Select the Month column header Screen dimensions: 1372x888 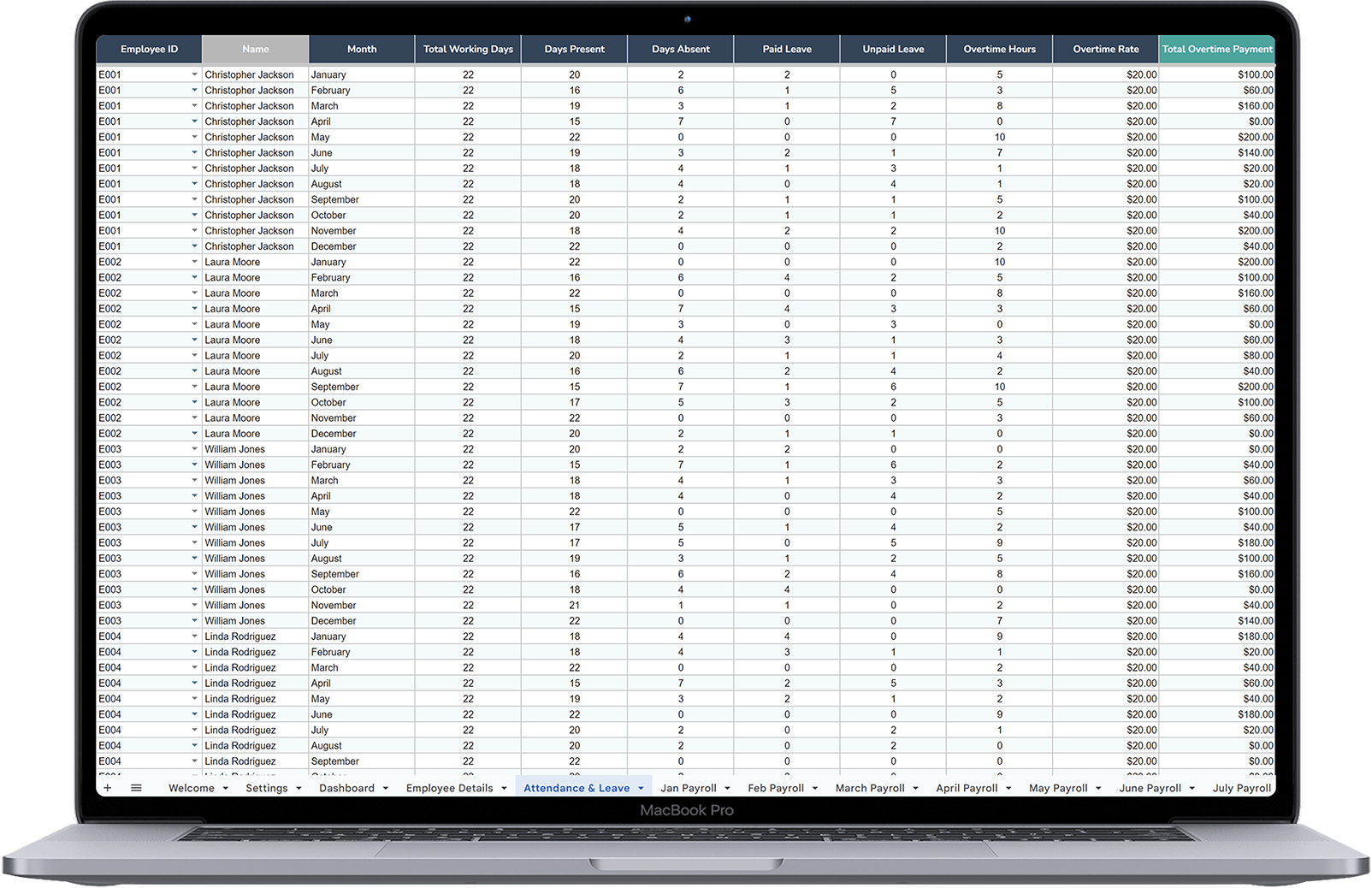pyautogui.click(x=362, y=50)
